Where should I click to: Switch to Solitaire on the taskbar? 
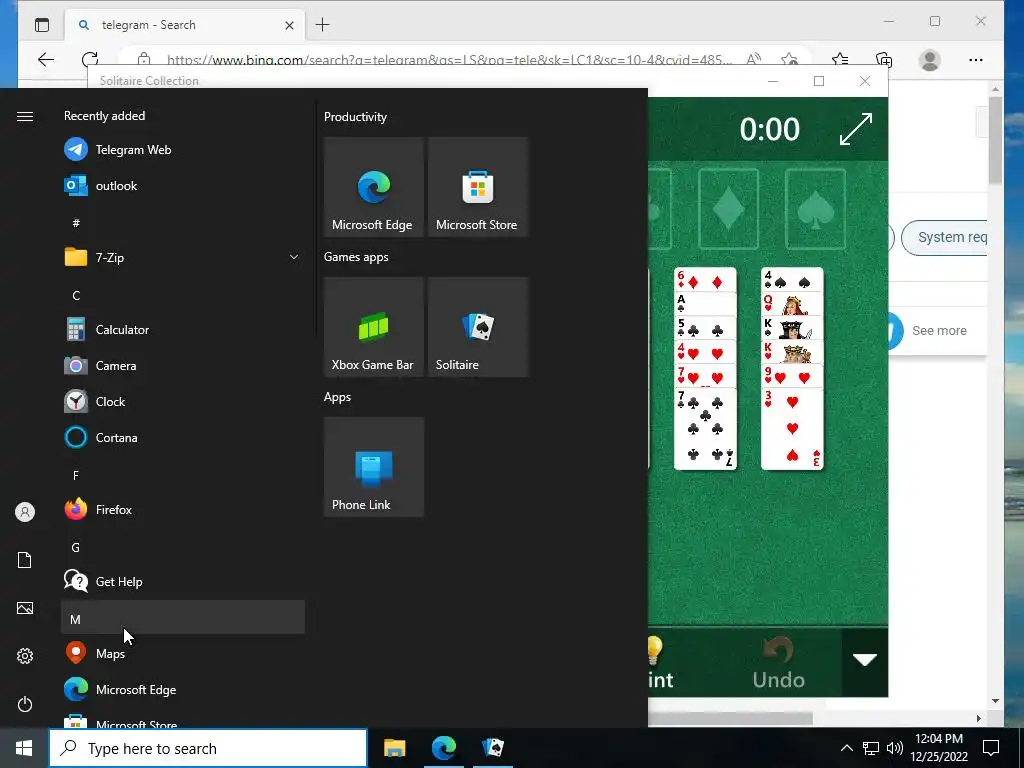pyautogui.click(x=493, y=748)
